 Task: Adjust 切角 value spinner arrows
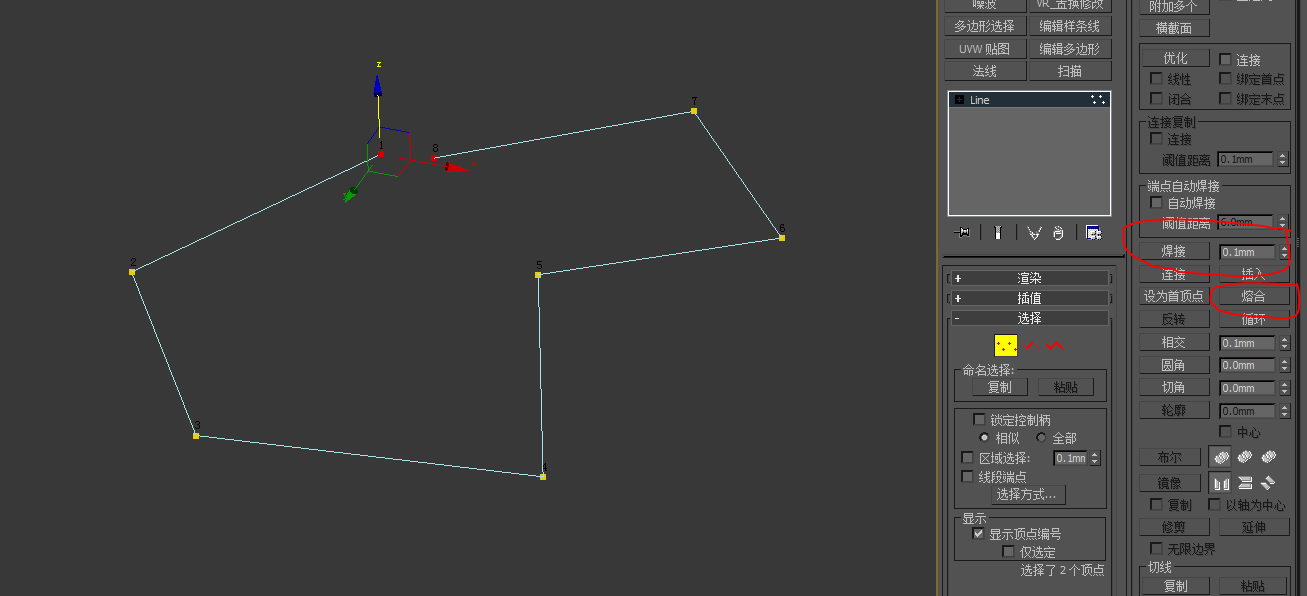pyautogui.click(x=1284, y=388)
